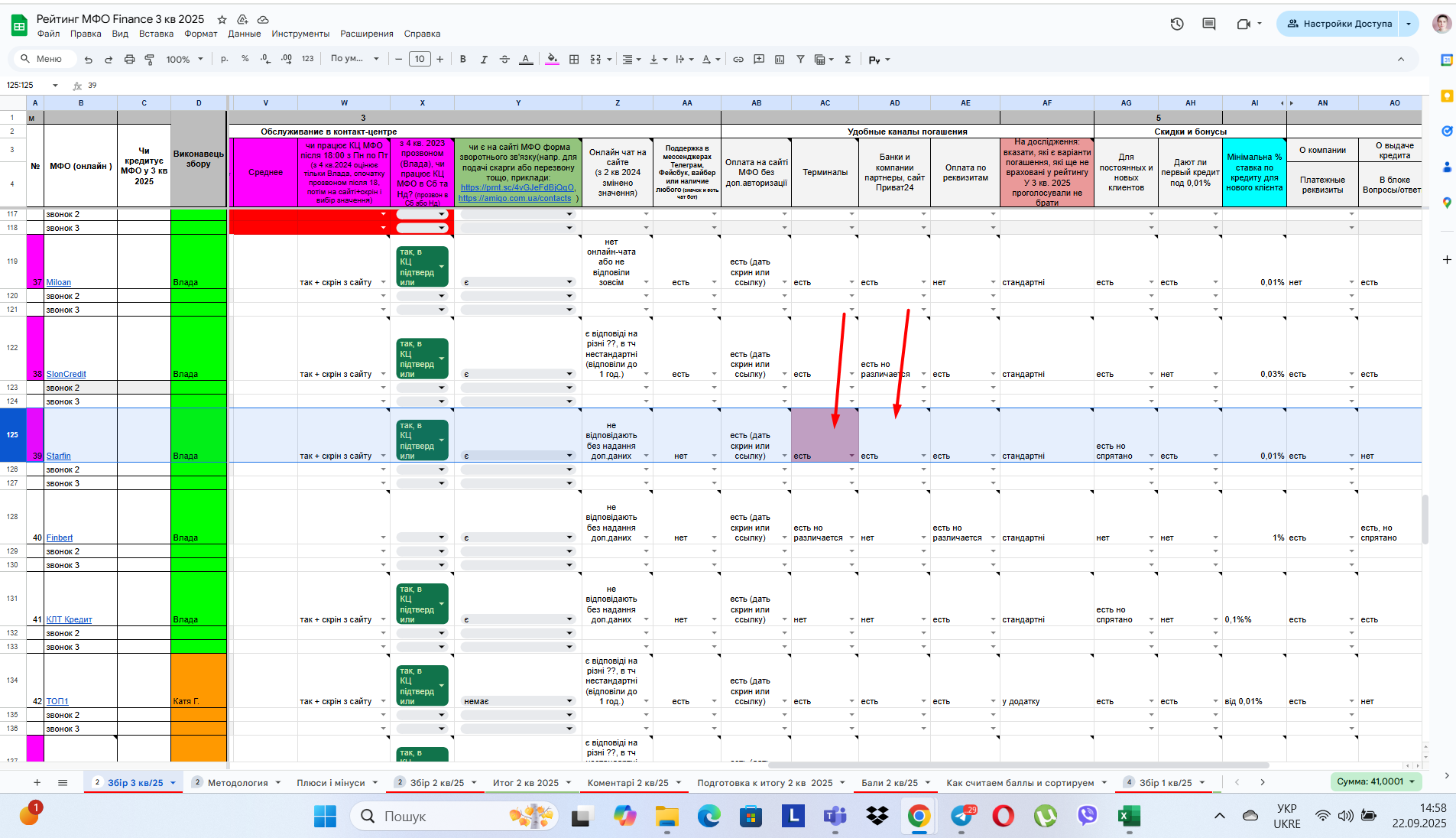Open the Расширения menu
This screenshot has width=1456, height=838.
pos(367,34)
